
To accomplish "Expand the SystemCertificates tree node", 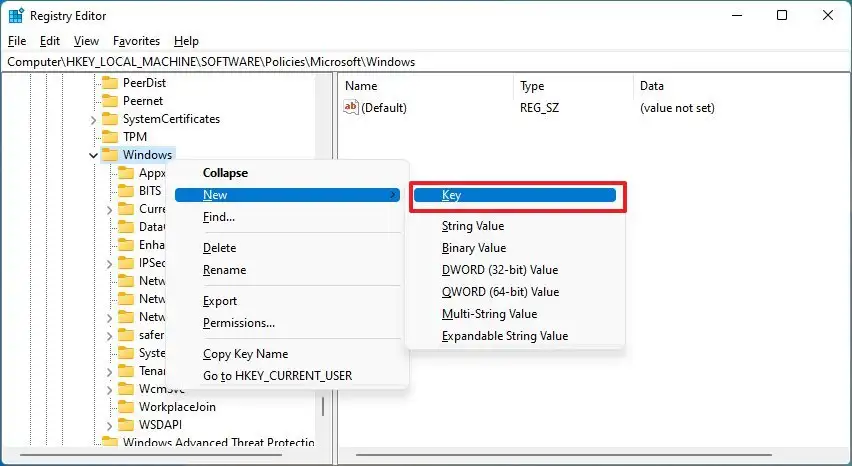I will coord(93,119).
